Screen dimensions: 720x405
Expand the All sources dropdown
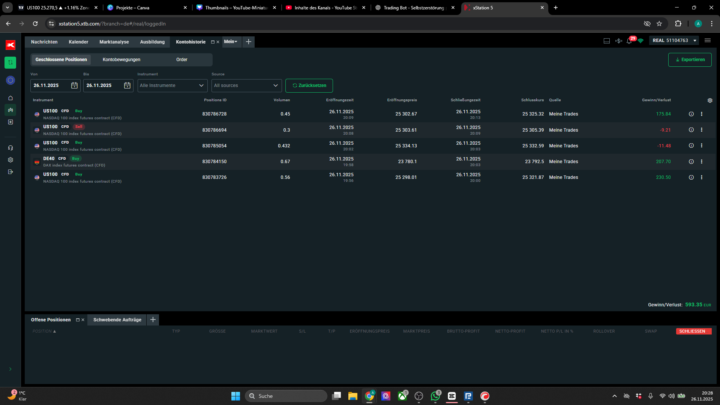pos(246,85)
